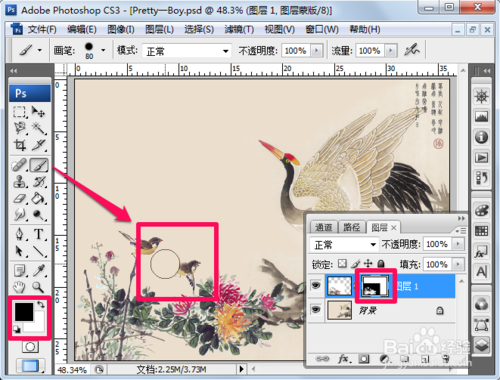Select the Slice tool

coord(38,145)
